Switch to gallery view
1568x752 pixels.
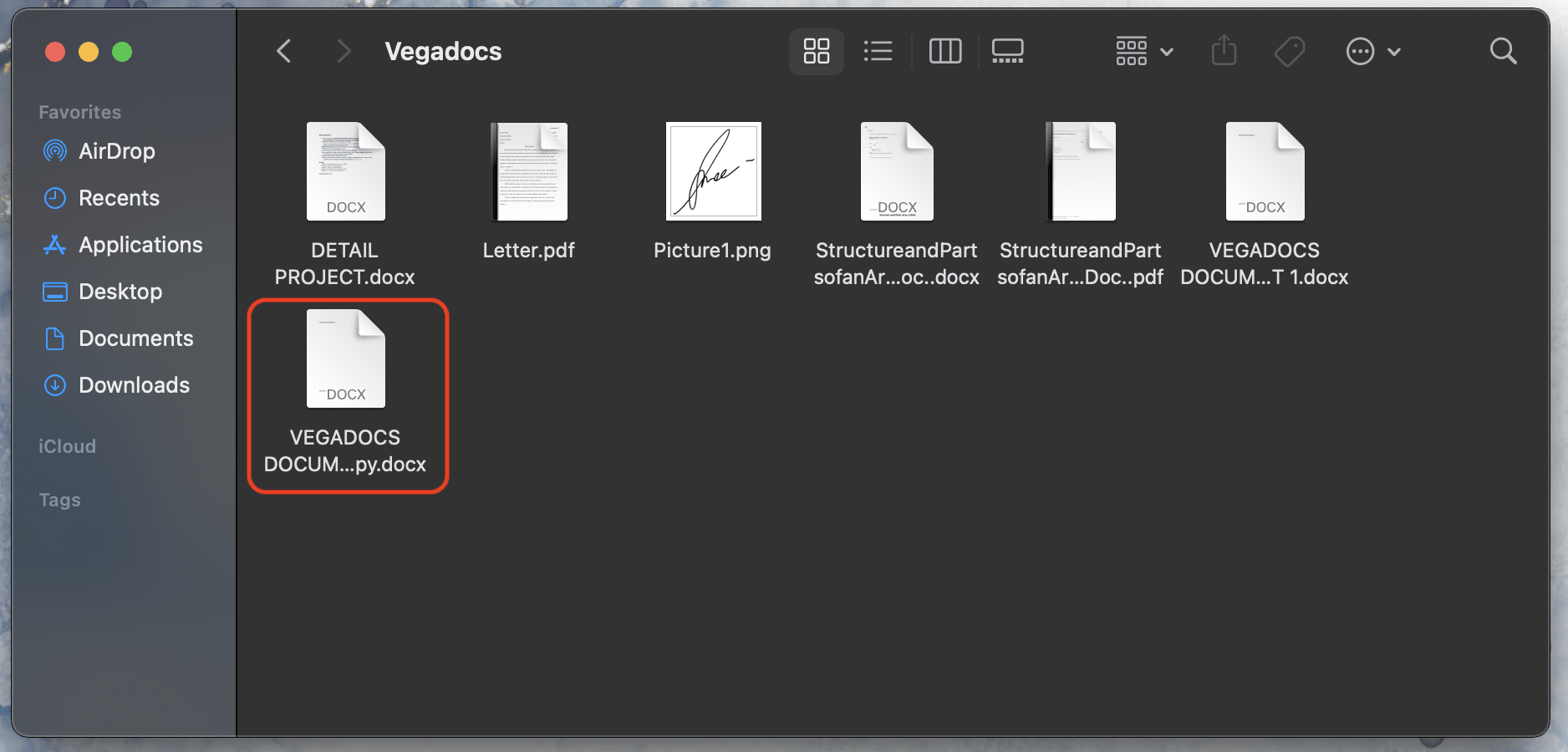pos(1007,52)
